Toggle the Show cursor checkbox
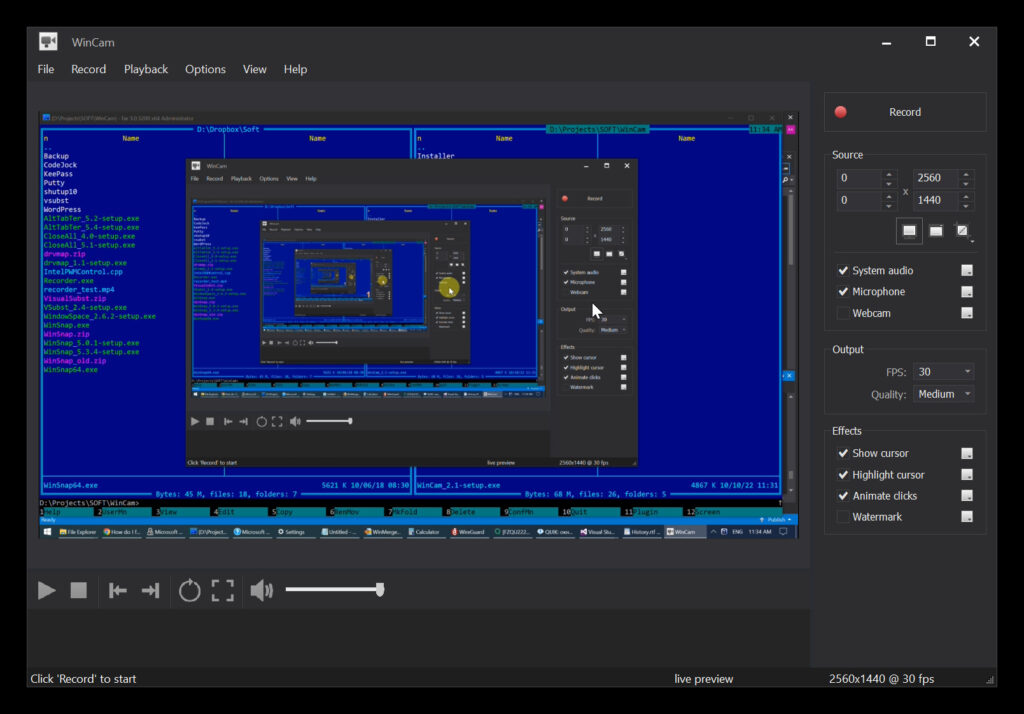This screenshot has width=1024, height=714. click(x=843, y=453)
